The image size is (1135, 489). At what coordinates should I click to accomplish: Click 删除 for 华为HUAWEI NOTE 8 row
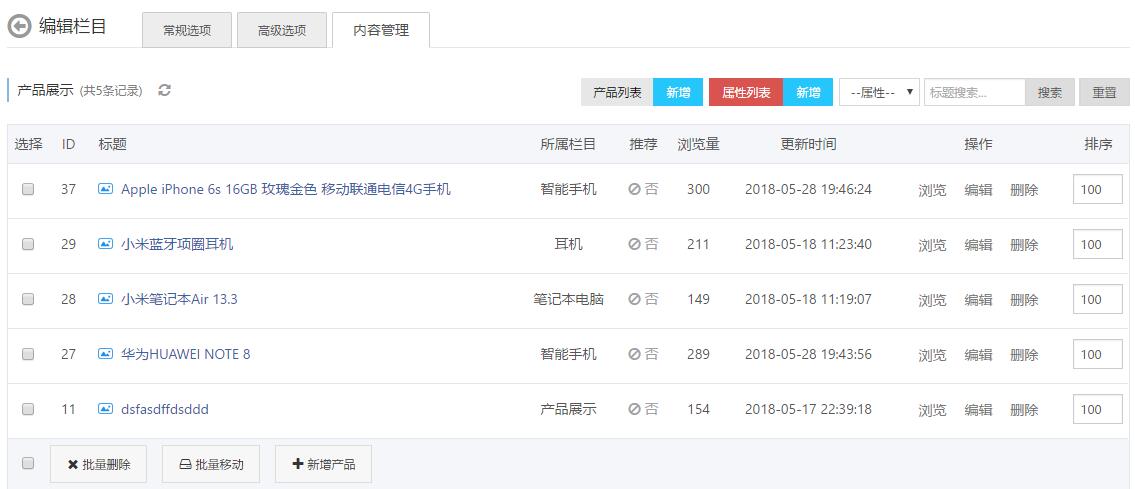click(1024, 355)
